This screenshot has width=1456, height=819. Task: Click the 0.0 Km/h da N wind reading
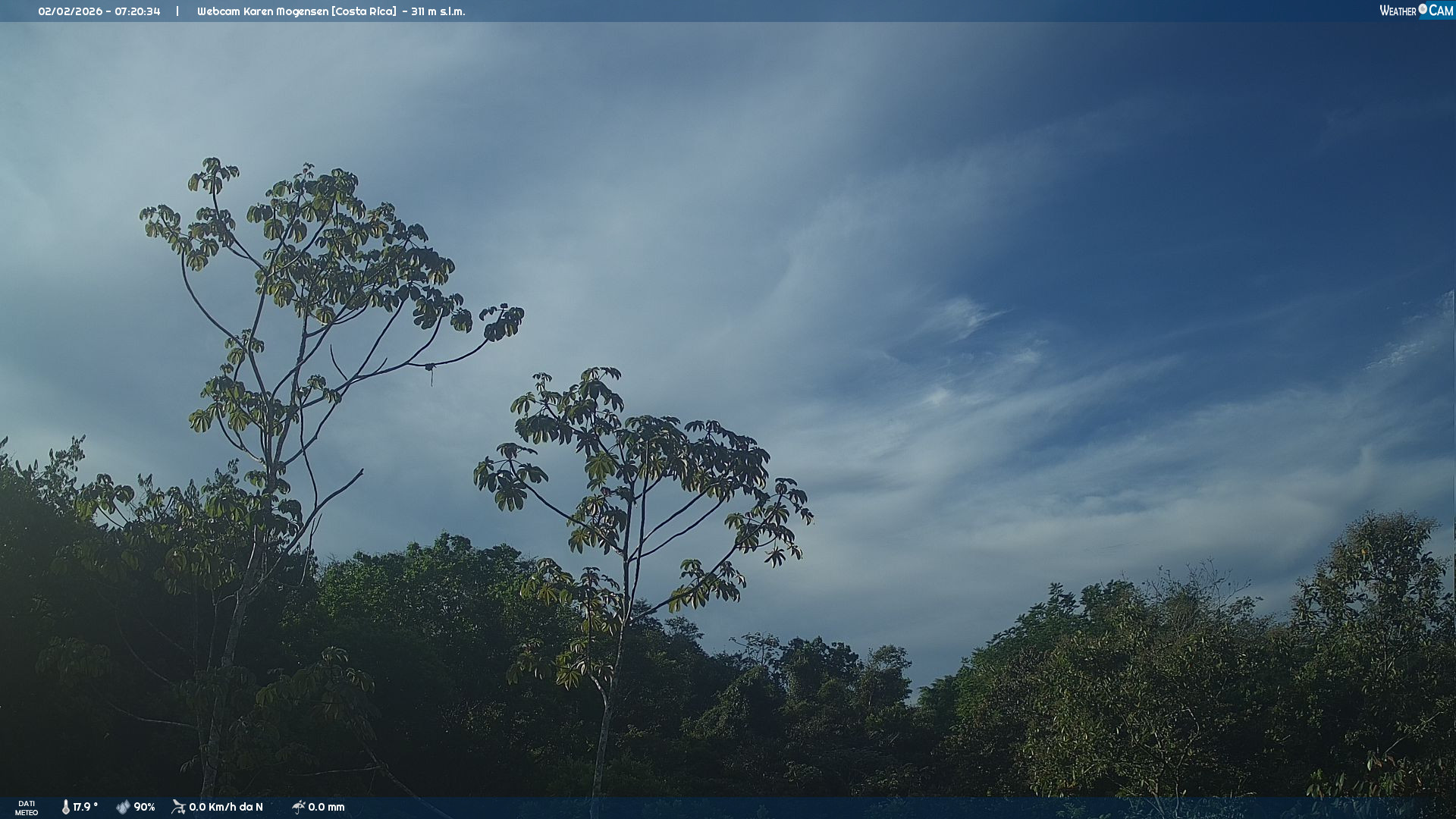point(226,807)
